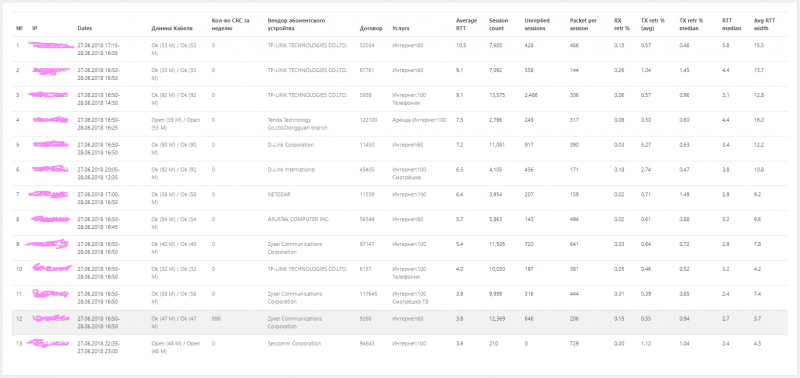Select the Dates column header
Screen dimensions: 800x378
(x=85, y=29)
